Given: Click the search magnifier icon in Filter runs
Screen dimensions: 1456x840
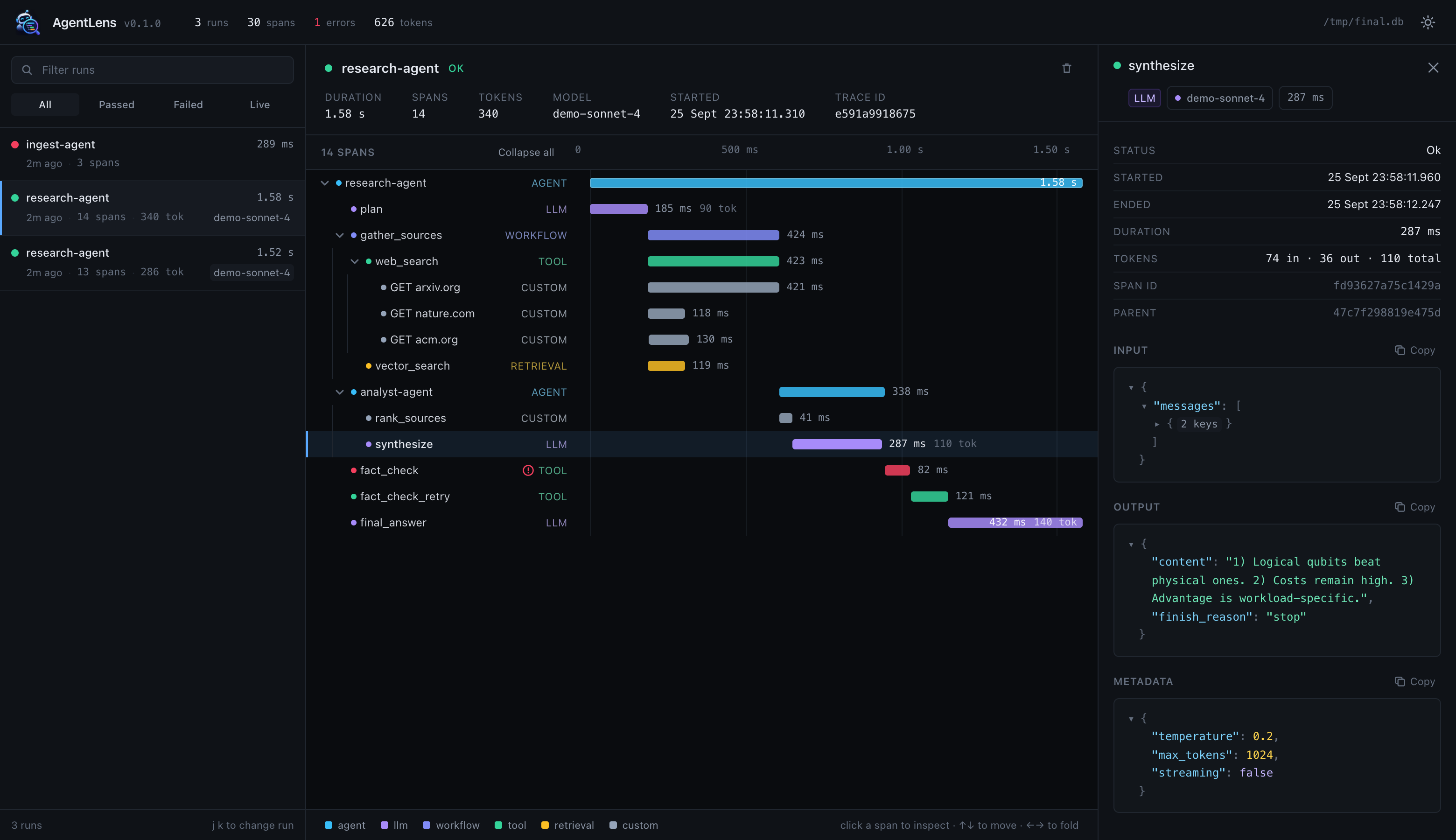Looking at the screenshot, I should click(x=27, y=70).
